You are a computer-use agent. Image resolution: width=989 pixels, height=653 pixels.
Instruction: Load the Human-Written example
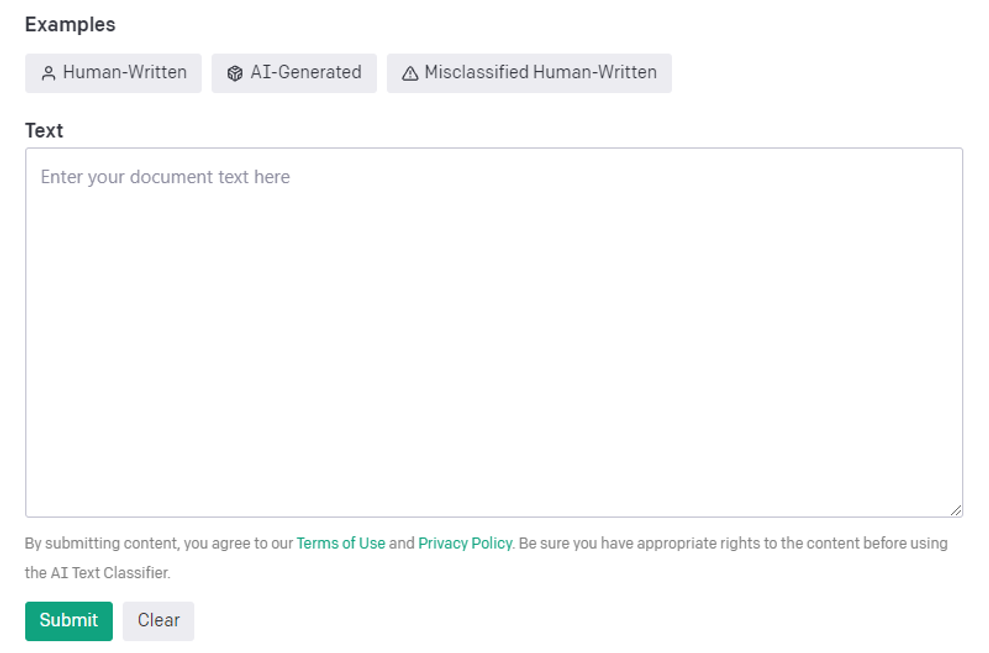pos(113,73)
